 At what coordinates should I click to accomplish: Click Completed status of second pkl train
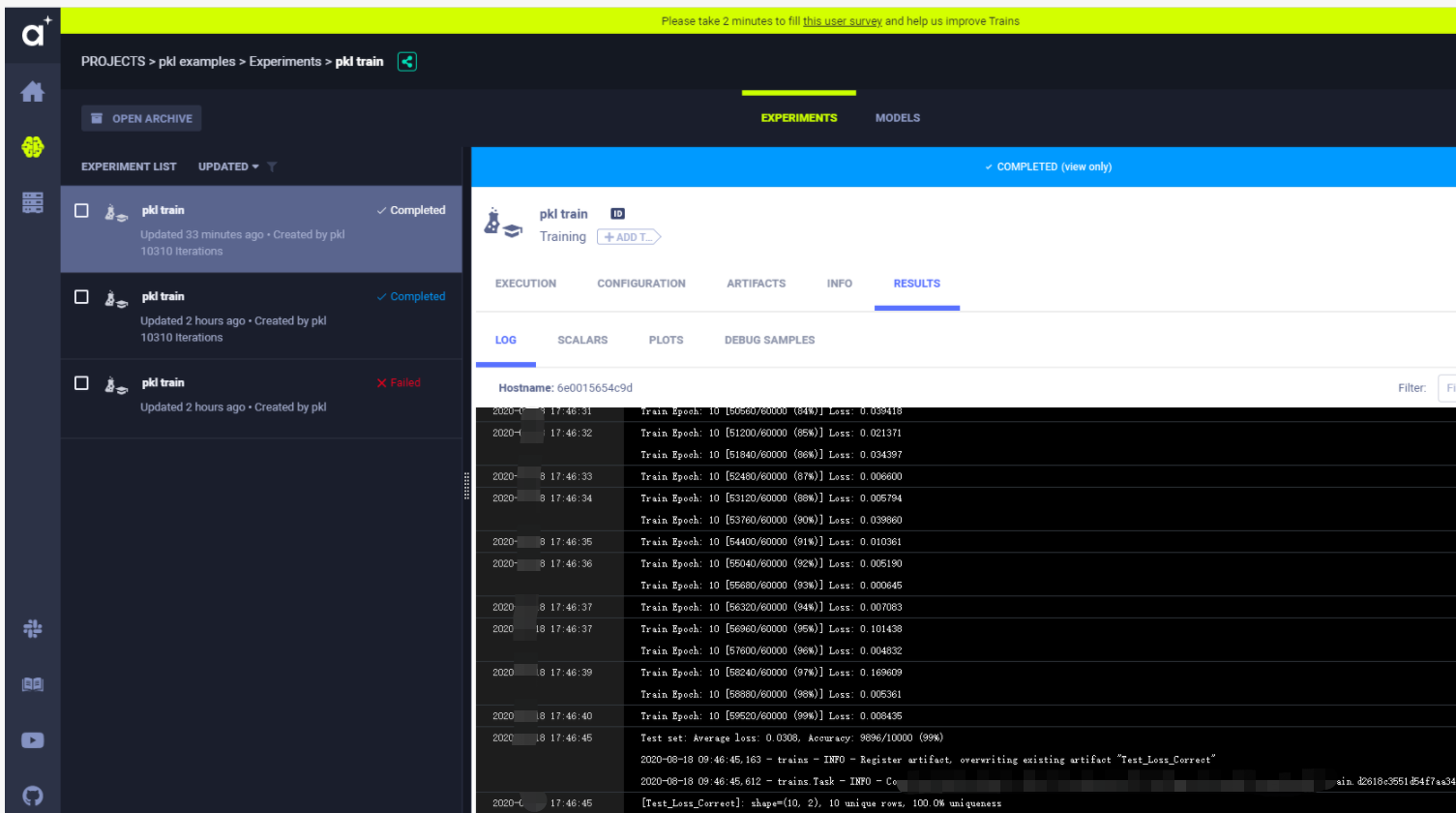pos(411,296)
